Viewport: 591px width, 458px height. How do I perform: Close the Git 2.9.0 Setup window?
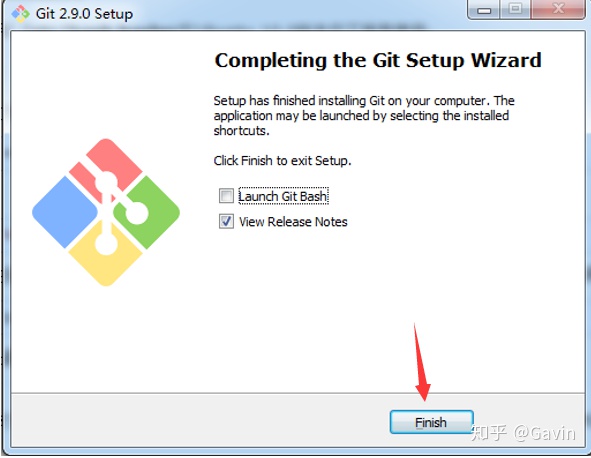point(558,9)
